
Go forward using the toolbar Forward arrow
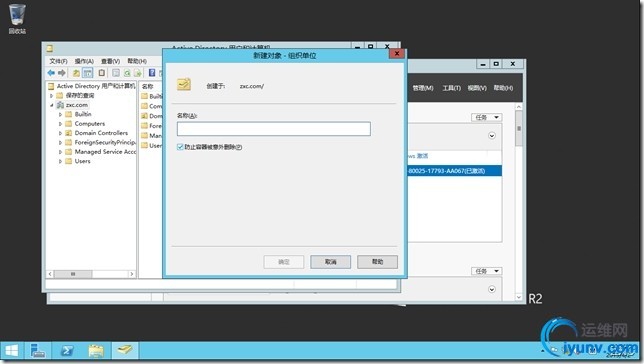[62, 73]
